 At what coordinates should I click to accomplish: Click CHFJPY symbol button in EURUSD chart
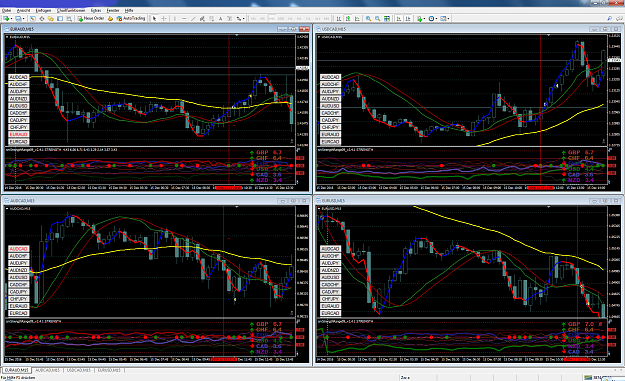pyautogui.click(x=330, y=299)
